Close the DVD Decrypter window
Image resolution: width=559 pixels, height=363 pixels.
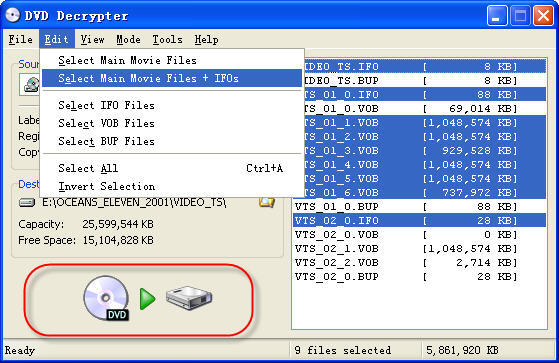543,16
